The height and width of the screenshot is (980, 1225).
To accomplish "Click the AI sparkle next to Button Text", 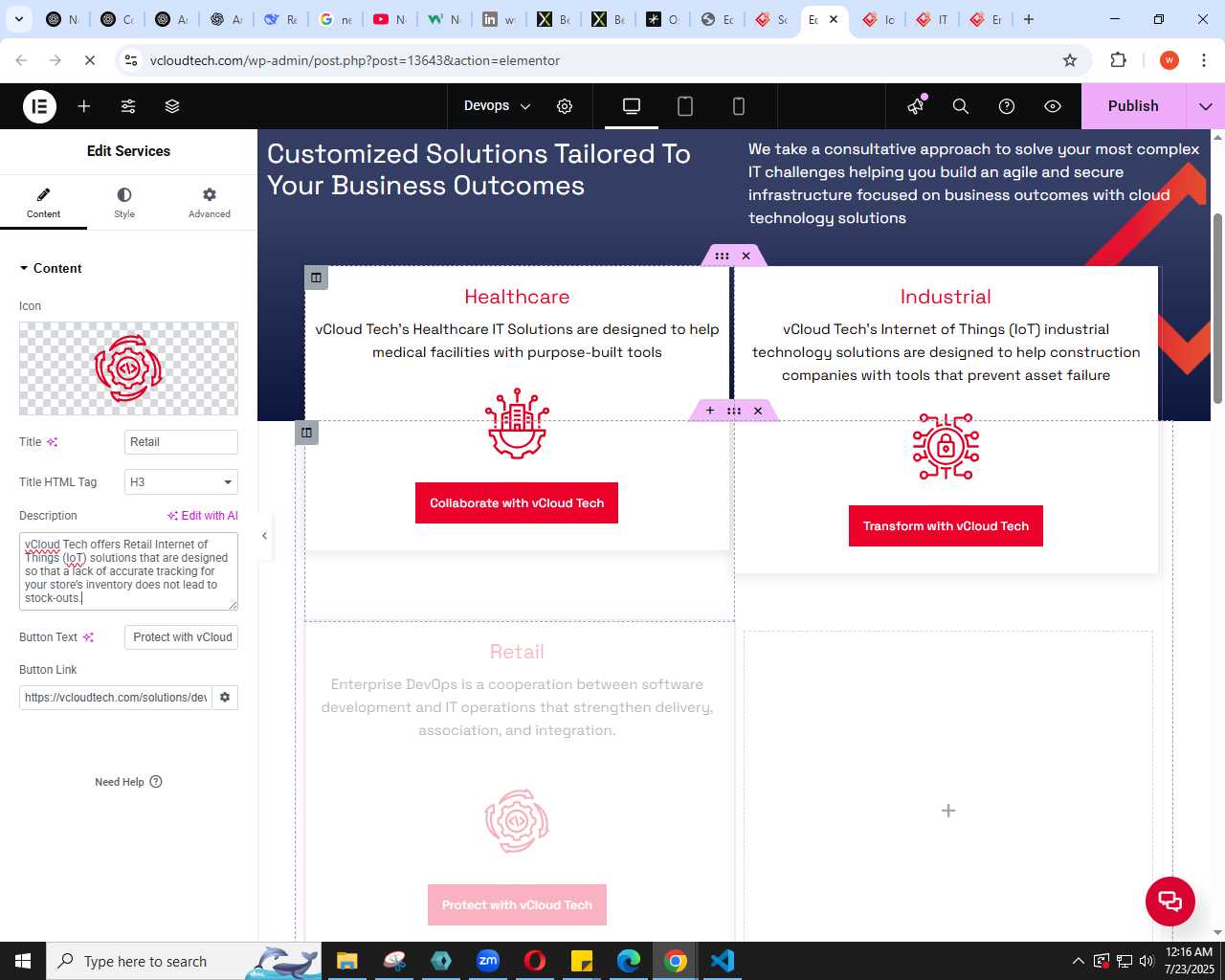I will pyautogui.click(x=89, y=637).
